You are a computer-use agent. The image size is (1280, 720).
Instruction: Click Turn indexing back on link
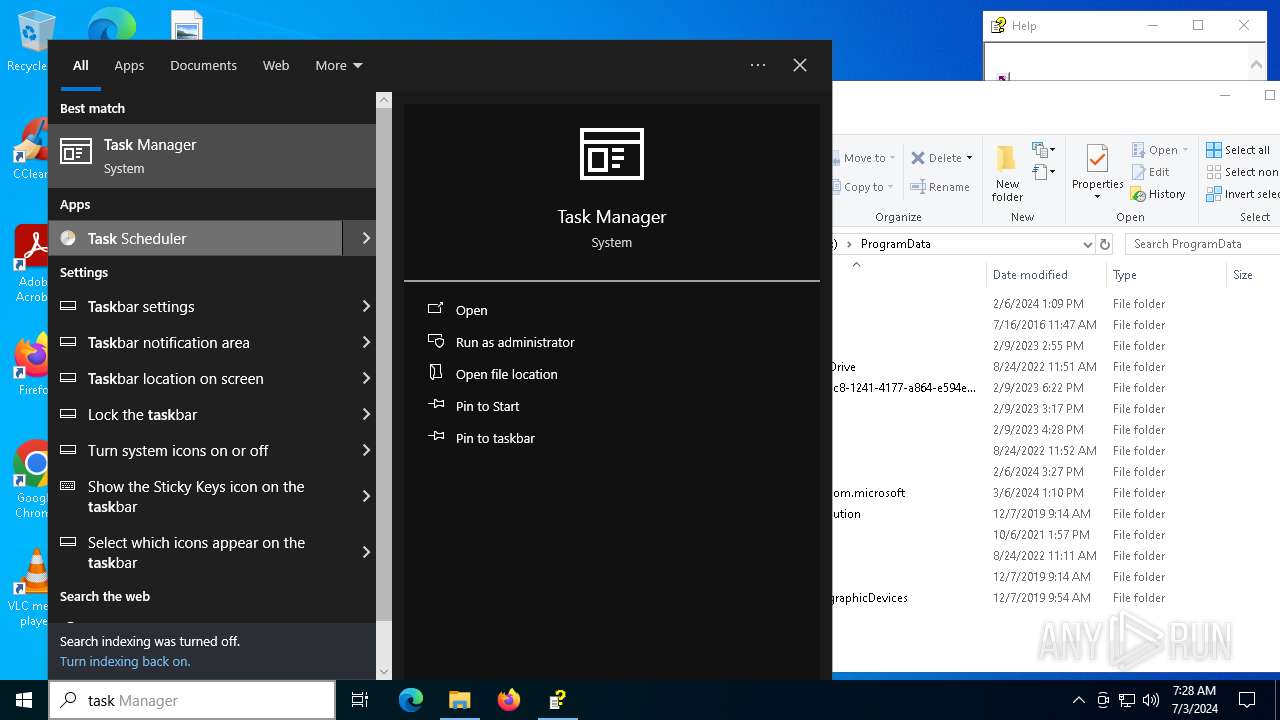pyautogui.click(x=125, y=661)
